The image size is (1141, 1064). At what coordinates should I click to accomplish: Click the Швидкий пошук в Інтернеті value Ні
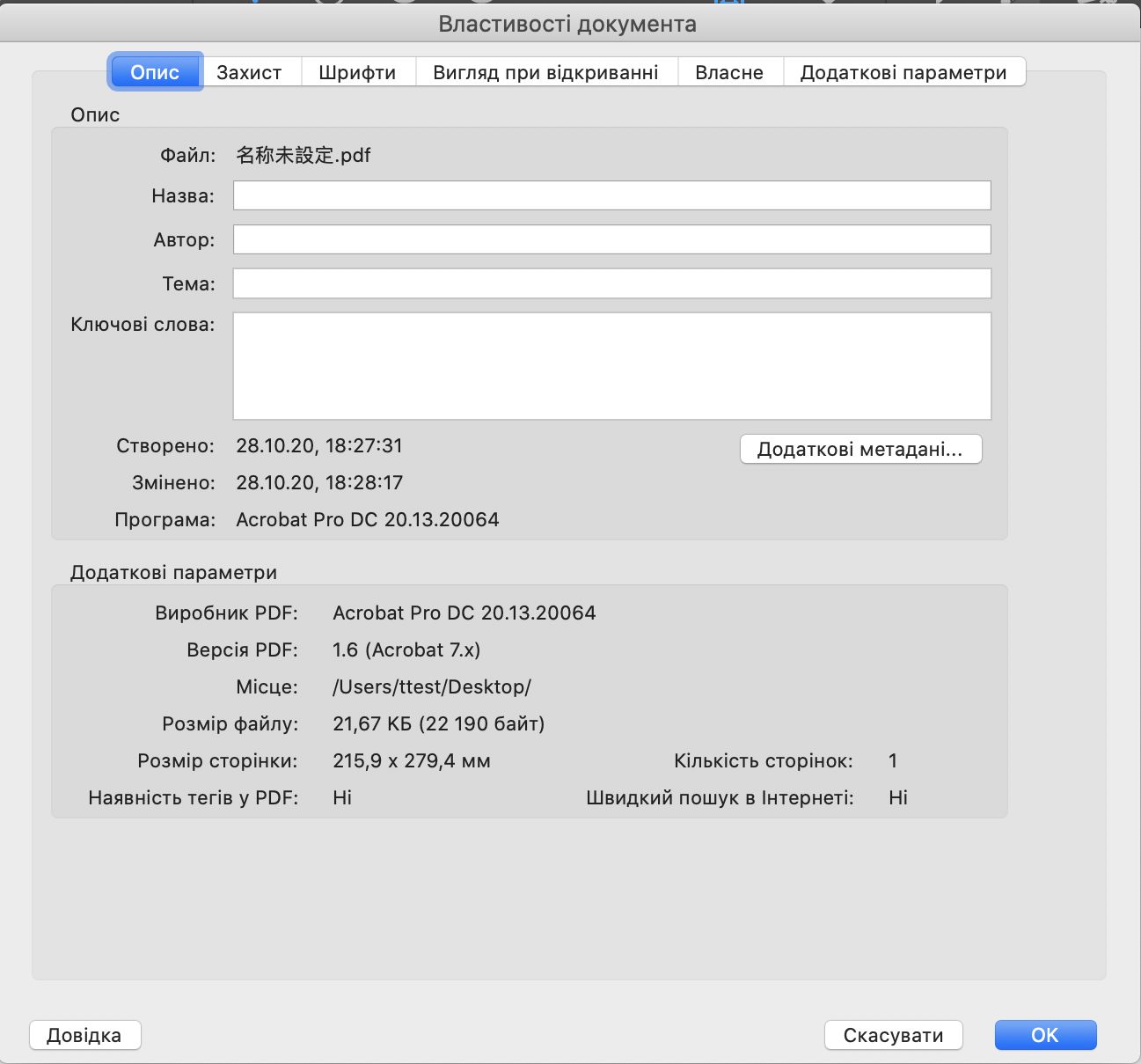898,798
